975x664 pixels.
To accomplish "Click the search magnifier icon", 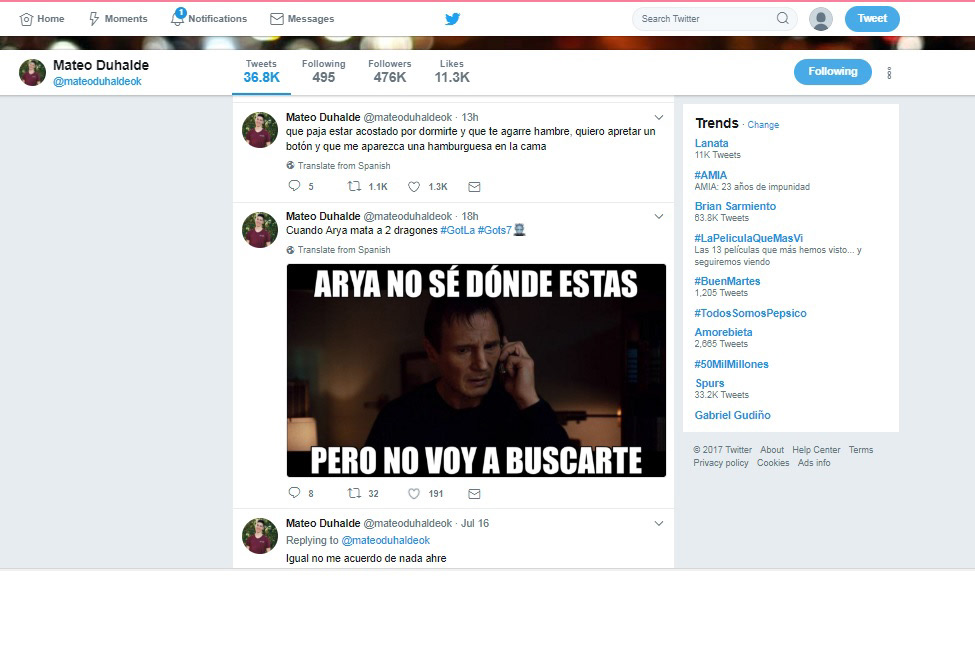I will pyautogui.click(x=783, y=19).
